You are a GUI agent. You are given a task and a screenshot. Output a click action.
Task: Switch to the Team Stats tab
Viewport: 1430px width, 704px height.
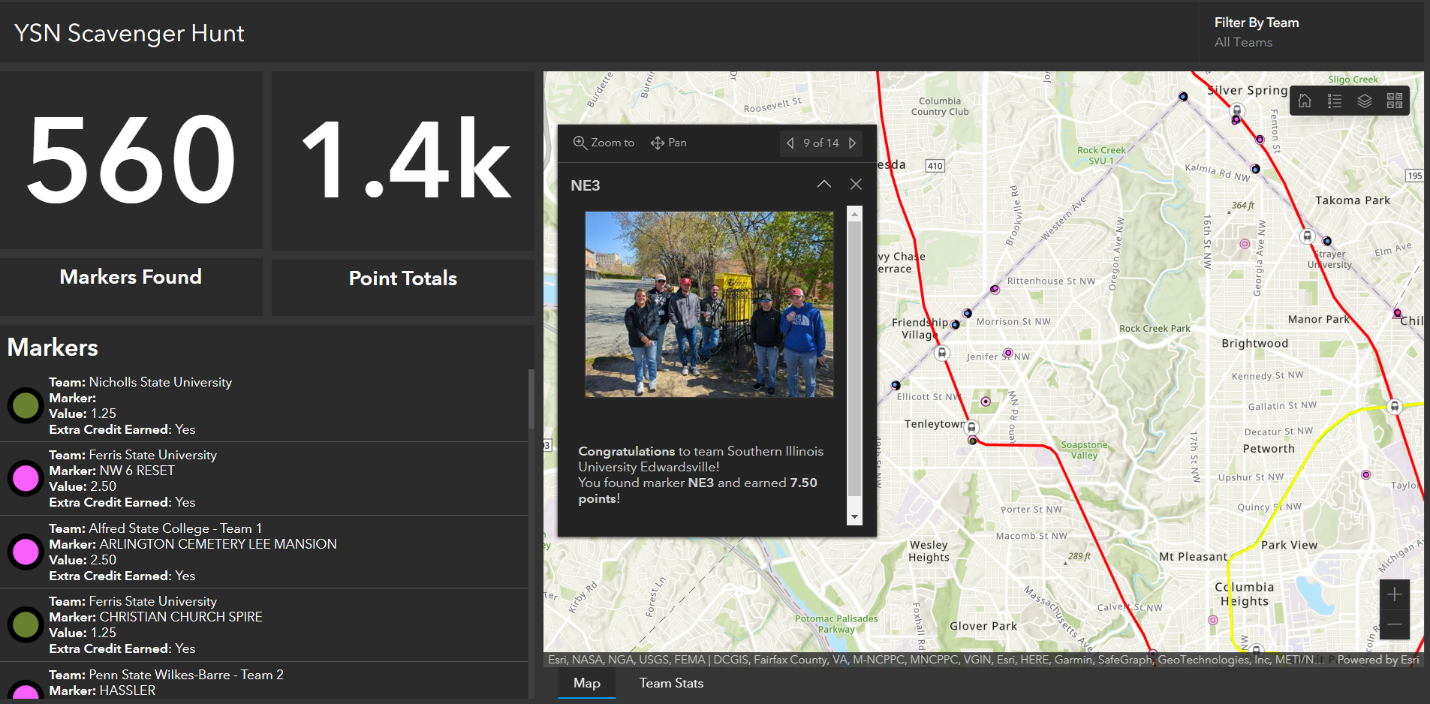point(670,683)
